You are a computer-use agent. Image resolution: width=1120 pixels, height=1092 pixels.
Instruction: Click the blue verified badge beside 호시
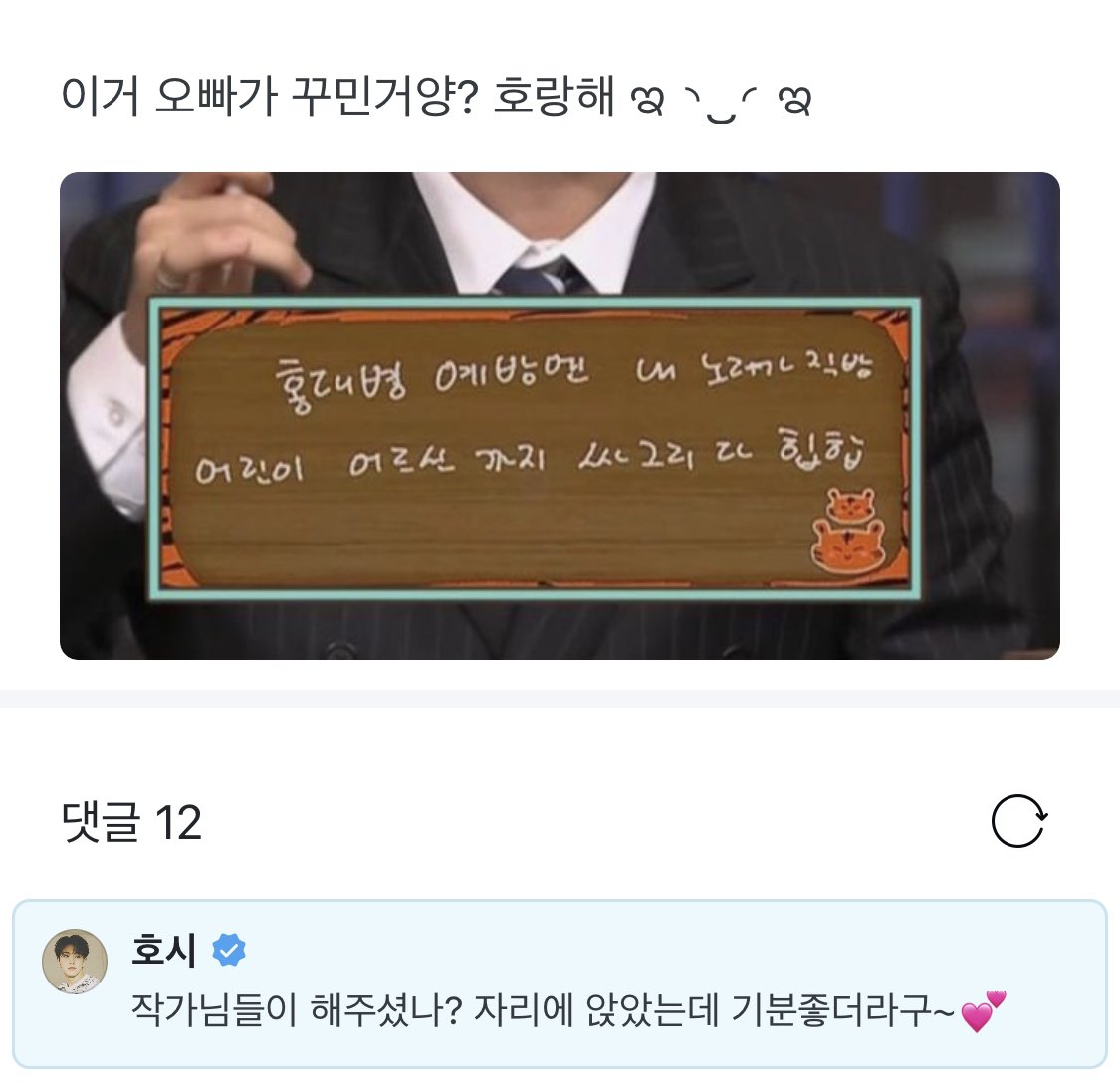[229, 950]
